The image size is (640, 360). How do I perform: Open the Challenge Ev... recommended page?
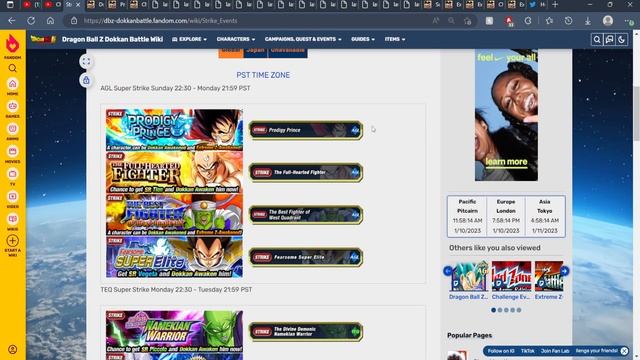(x=511, y=281)
